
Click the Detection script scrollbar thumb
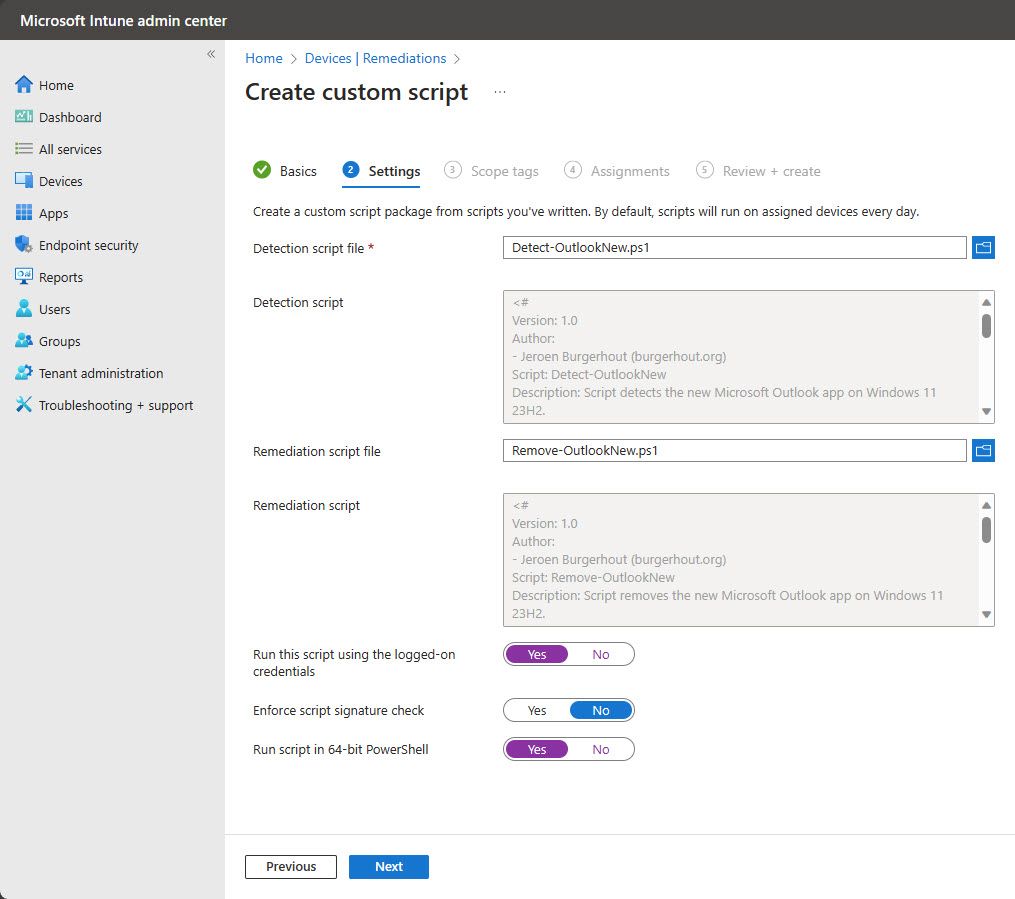click(x=987, y=326)
